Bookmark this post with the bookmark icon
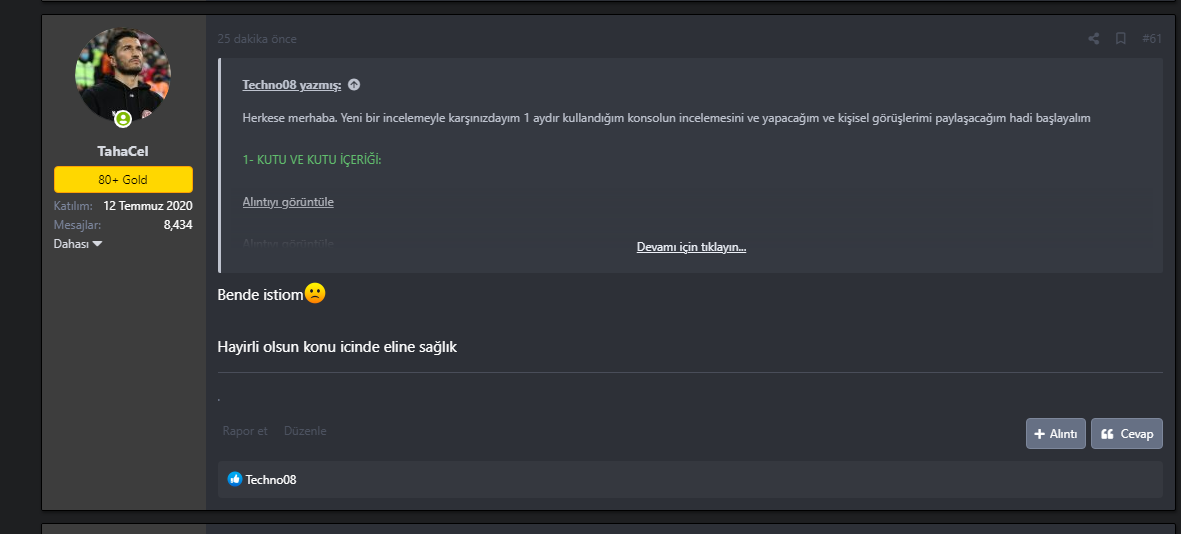1181x534 pixels. [x=1121, y=39]
